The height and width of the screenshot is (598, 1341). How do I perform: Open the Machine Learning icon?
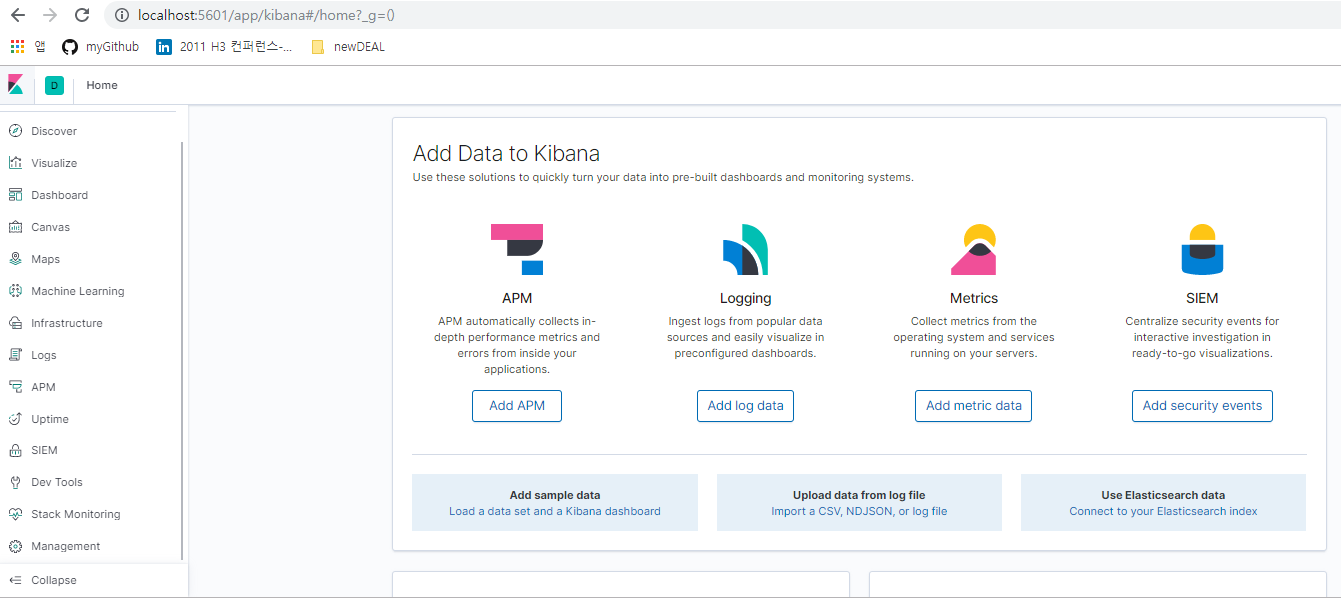pyautogui.click(x=15, y=291)
